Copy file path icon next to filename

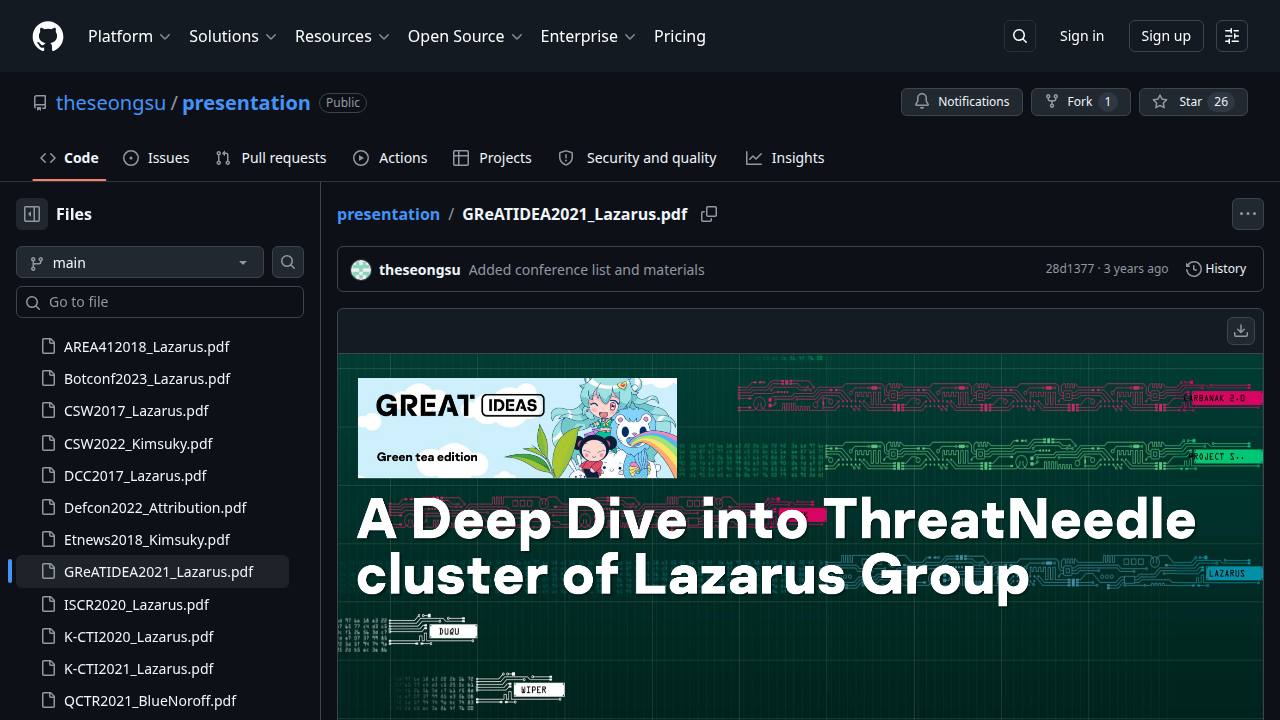click(709, 214)
